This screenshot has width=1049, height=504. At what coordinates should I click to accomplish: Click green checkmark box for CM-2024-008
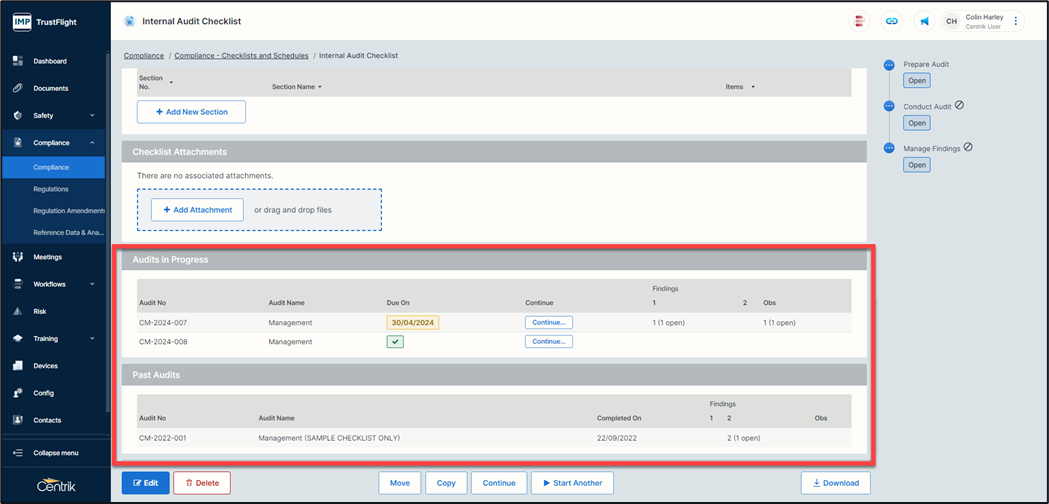[396, 342]
